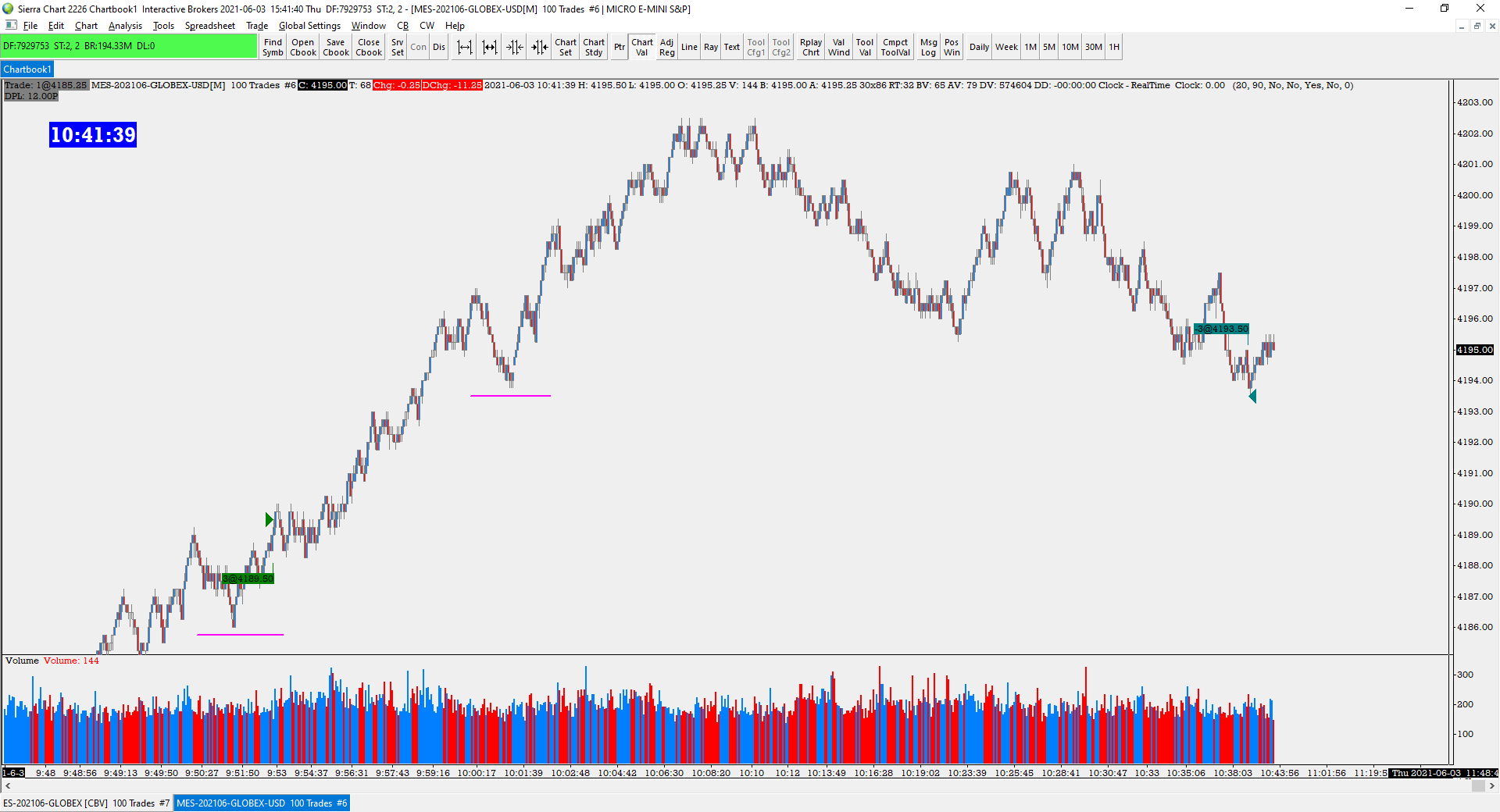The width and height of the screenshot is (1500, 812).
Task: Set chart period to 10M
Action: click(1070, 47)
